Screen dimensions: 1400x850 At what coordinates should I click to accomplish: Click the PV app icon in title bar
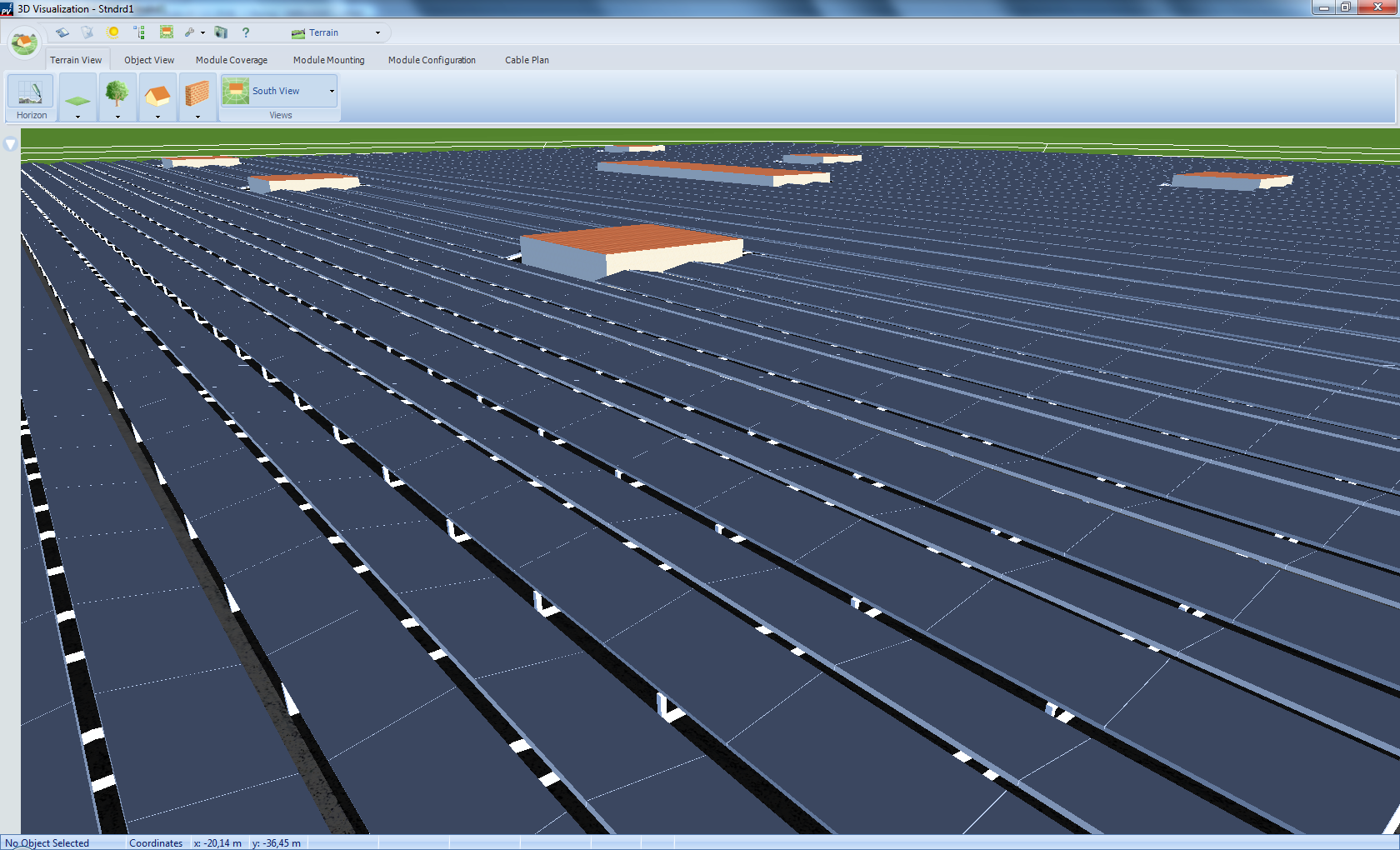7,9
